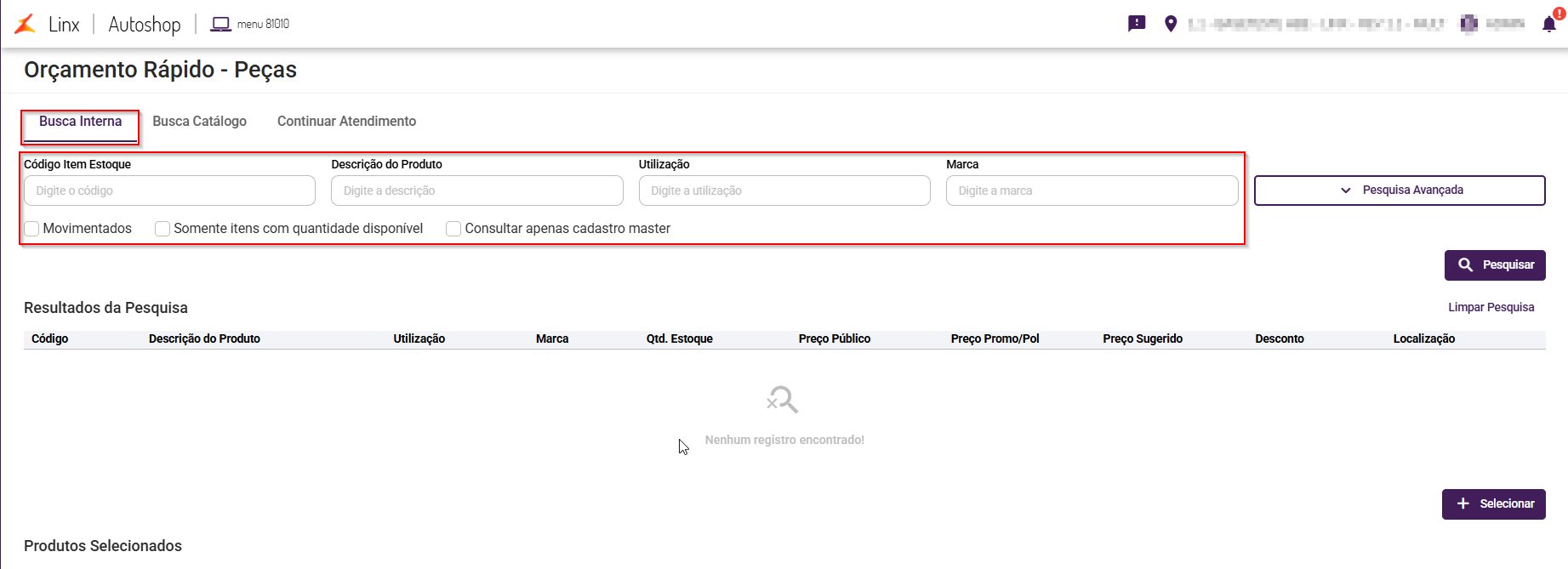Click into the Marca input field
The width and height of the screenshot is (1568, 569).
pyautogui.click(x=1092, y=191)
